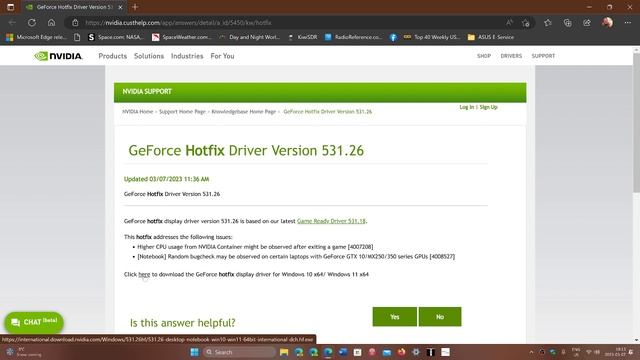Open the Favorites list
Viewport: 640px width, 360px height.
[x=548, y=23]
